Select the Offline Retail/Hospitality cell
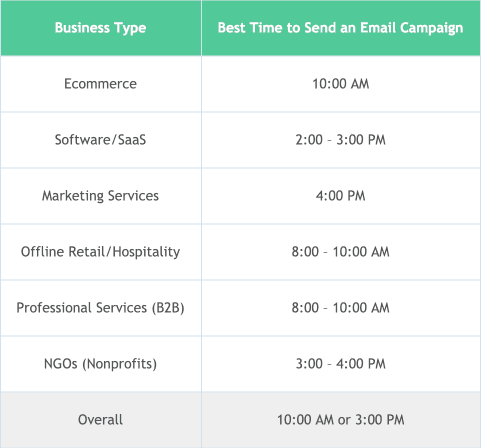Image resolution: width=481 pixels, height=448 pixels. (101, 252)
